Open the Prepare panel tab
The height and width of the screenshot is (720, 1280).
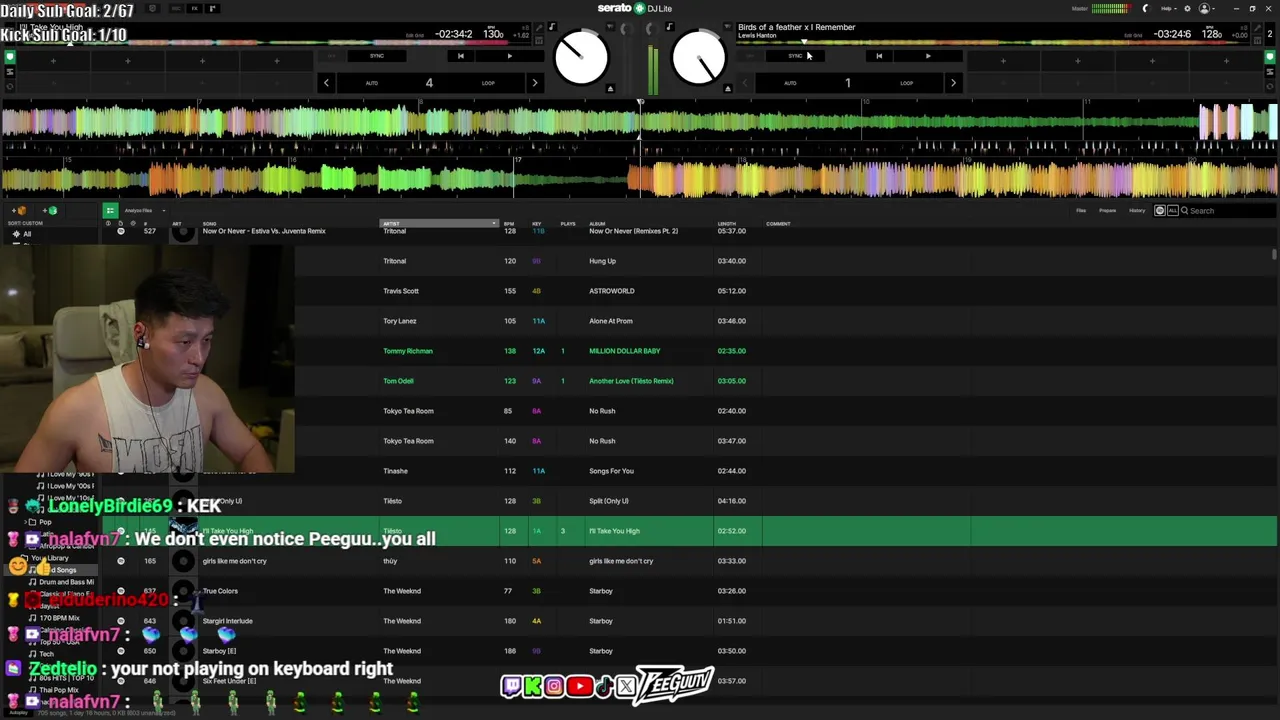click(x=1108, y=211)
